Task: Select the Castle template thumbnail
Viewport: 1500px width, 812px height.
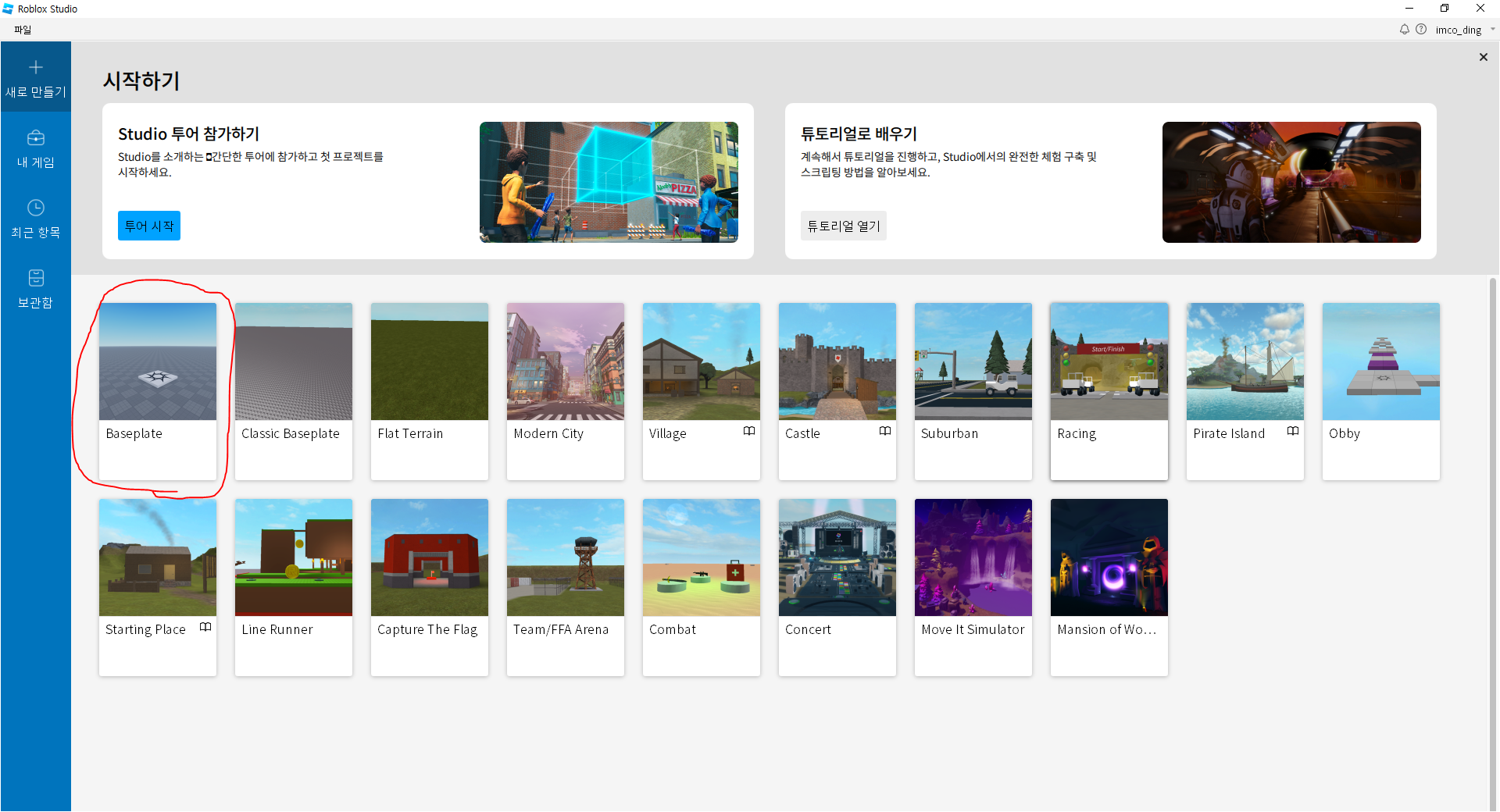Action: (x=837, y=361)
